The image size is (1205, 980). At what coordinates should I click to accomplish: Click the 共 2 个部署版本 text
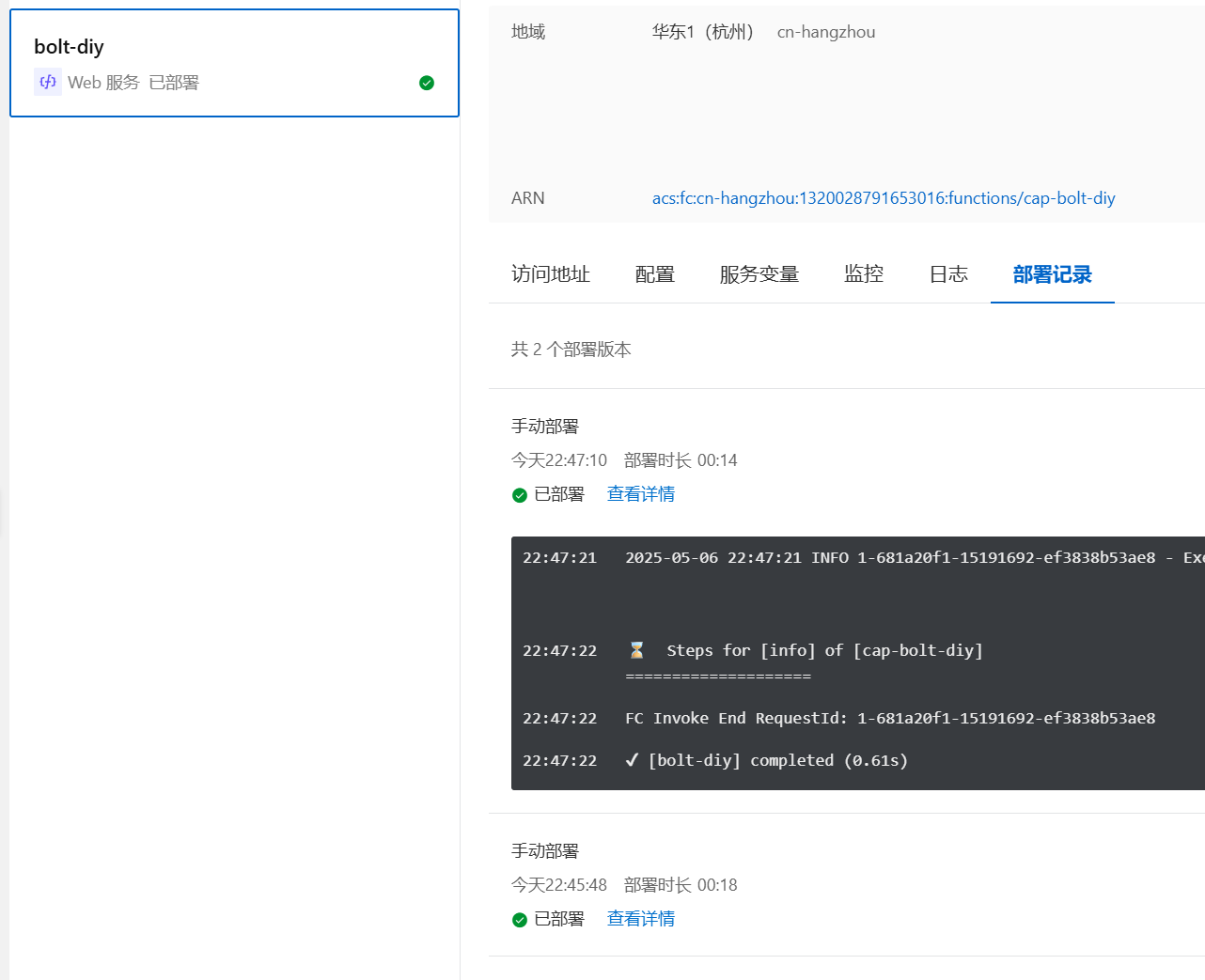pos(571,349)
